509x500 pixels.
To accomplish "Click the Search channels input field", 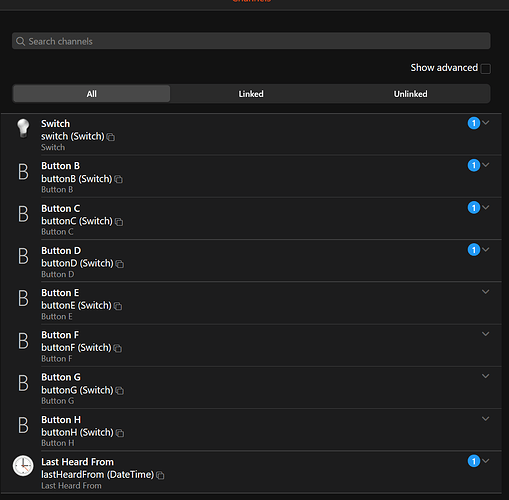I will click(251, 41).
